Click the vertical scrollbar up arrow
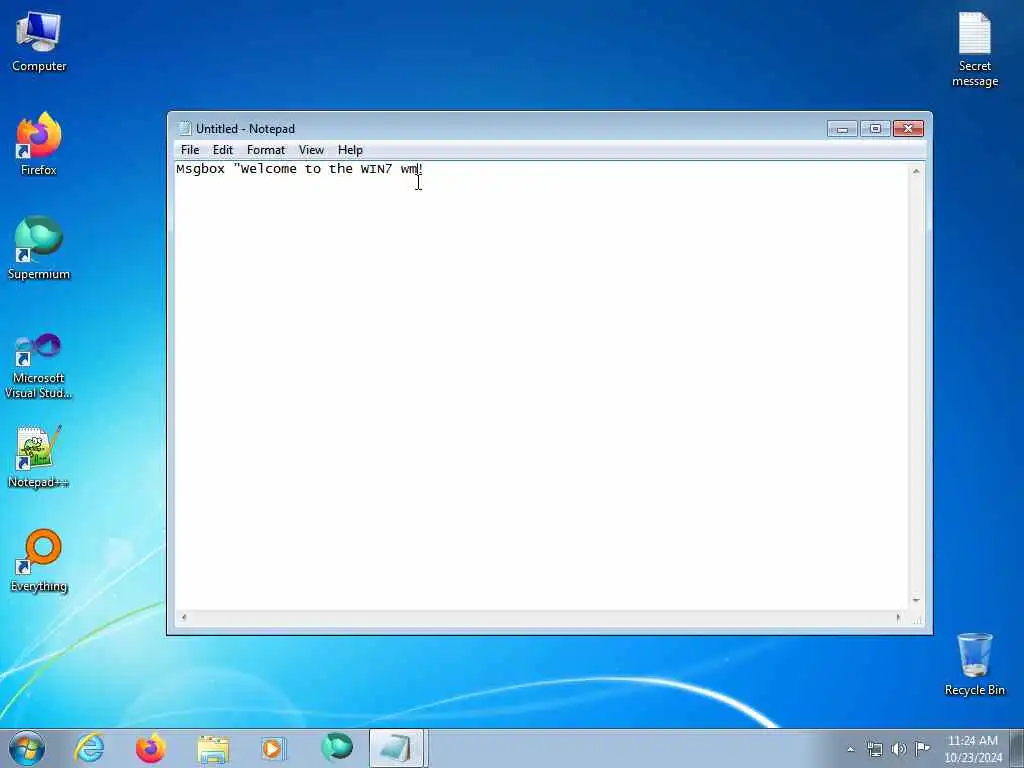Screen dimensions: 1024x768 coord(916,171)
